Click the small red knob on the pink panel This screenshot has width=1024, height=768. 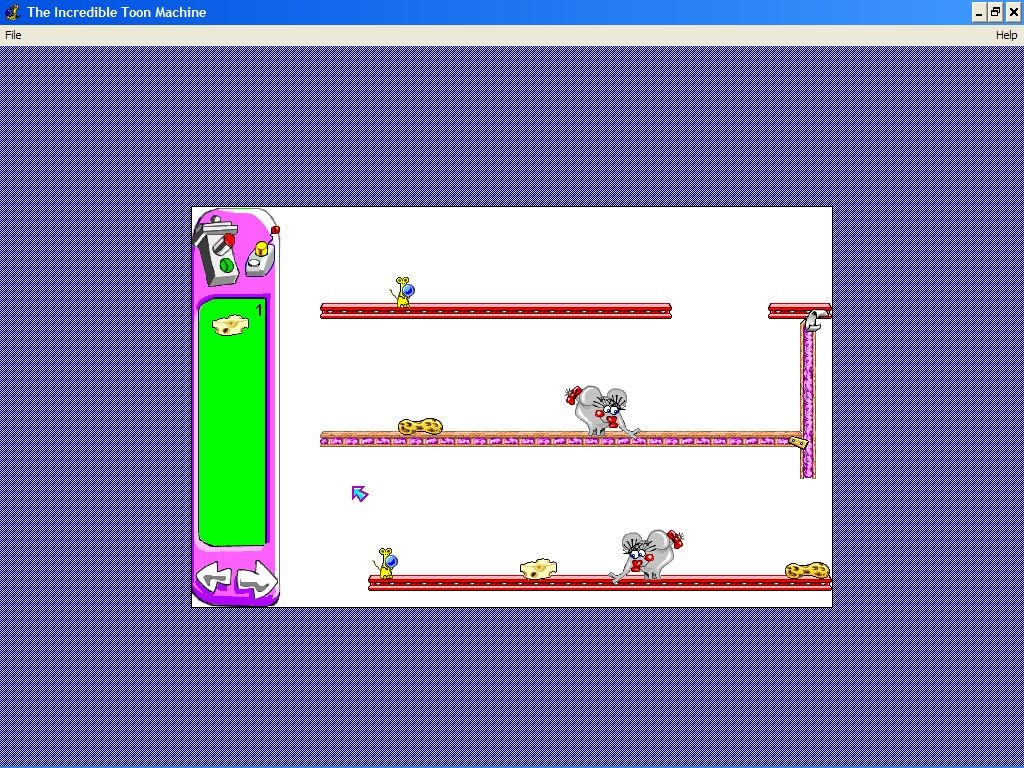275,230
